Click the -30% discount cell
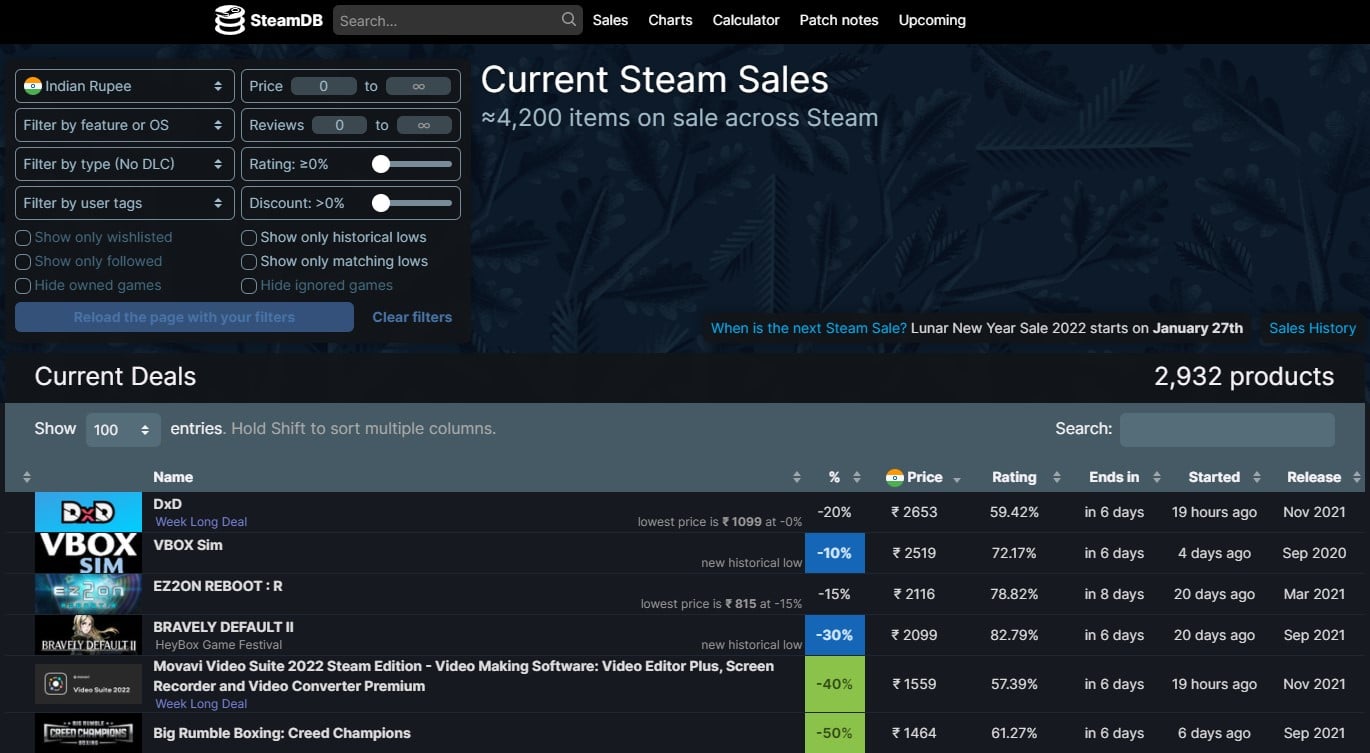This screenshot has height=753, width=1370. click(835, 635)
